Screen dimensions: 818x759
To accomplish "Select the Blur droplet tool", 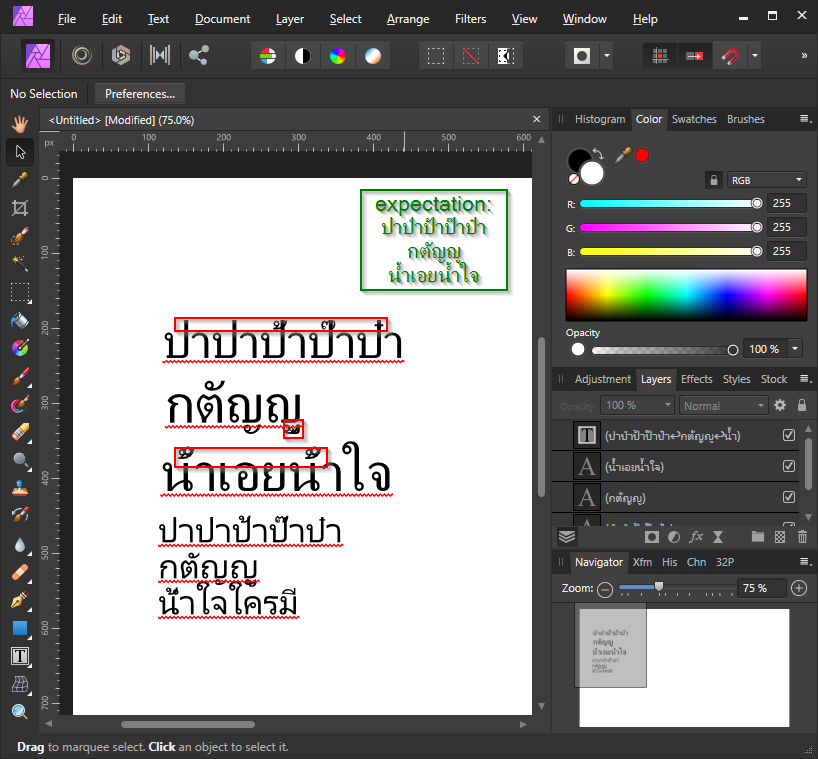I will pyautogui.click(x=20, y=545).
